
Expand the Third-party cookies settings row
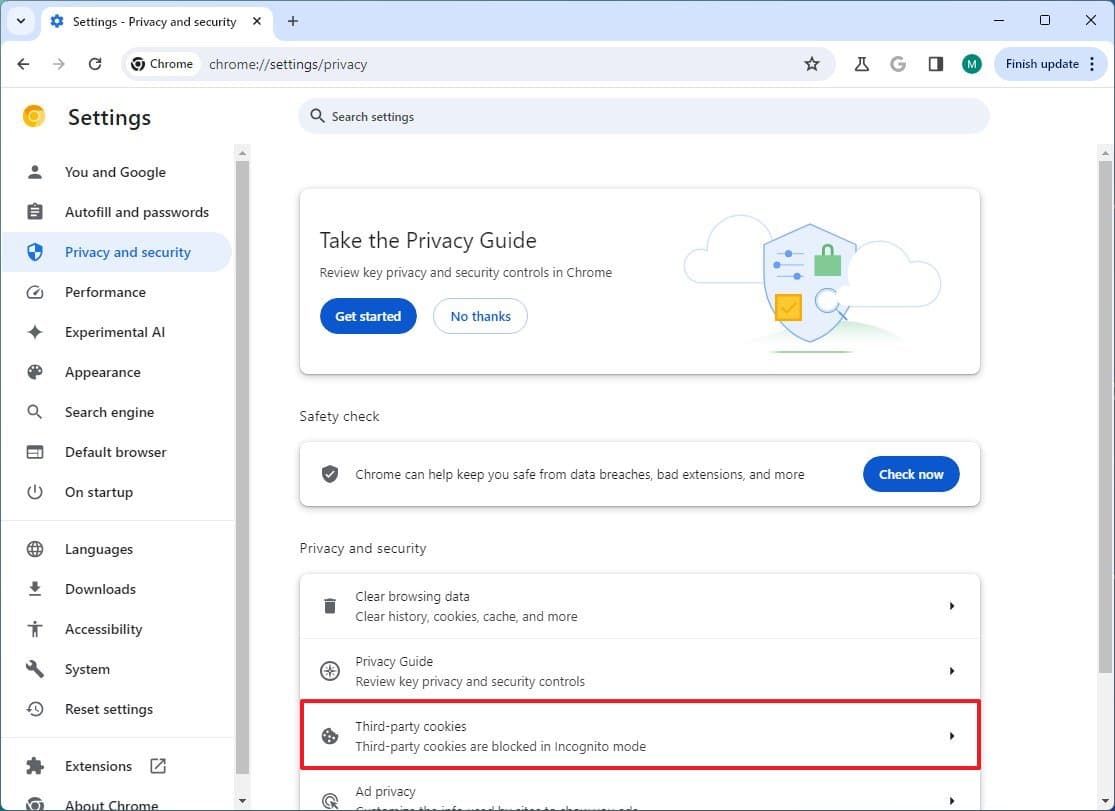[639, 736]
